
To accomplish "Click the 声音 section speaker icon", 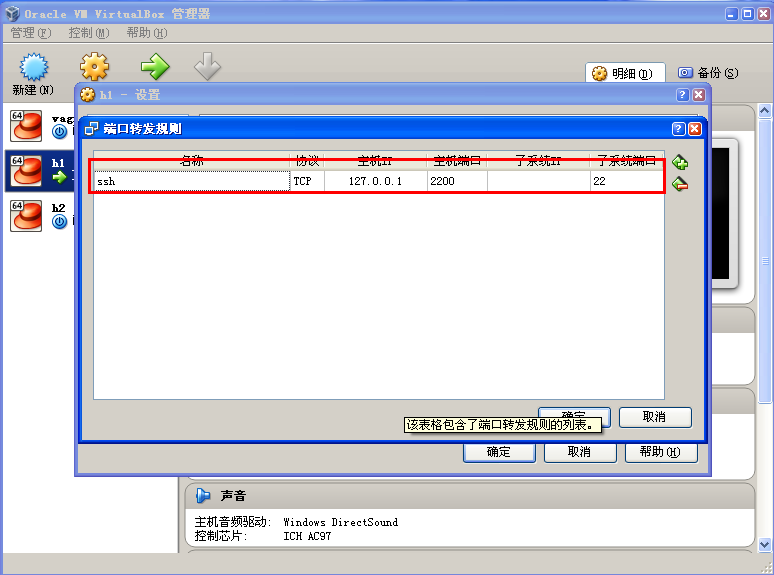I will (x=203, y=496).
